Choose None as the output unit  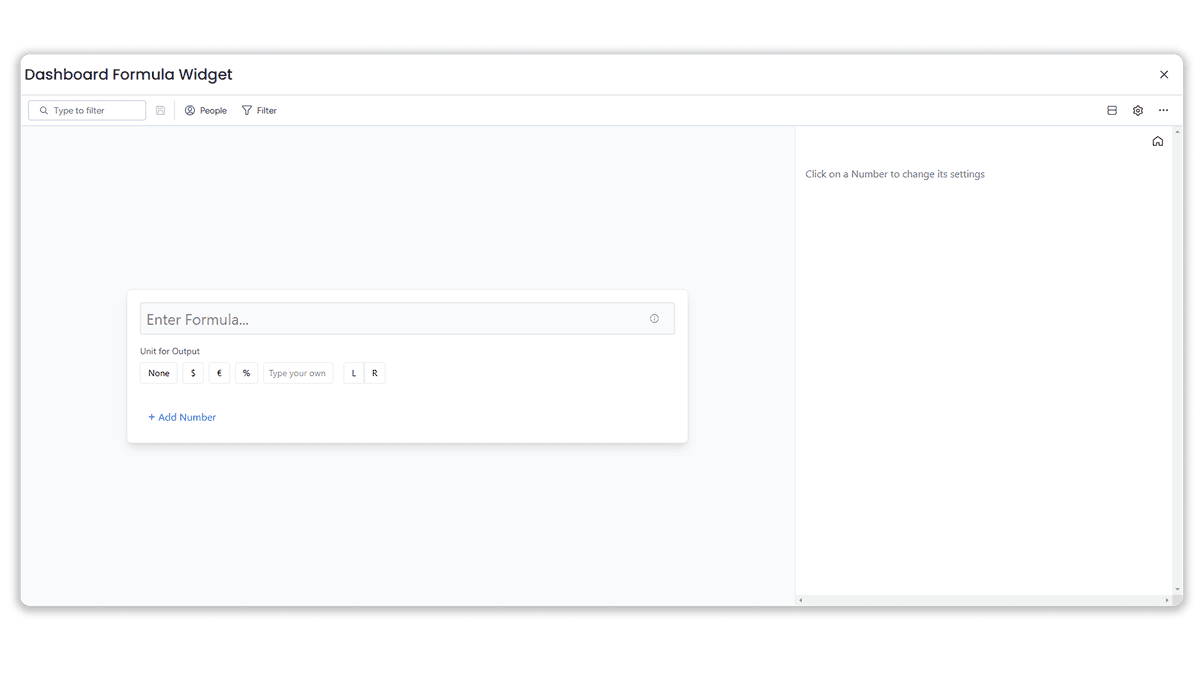coord(158,373)
